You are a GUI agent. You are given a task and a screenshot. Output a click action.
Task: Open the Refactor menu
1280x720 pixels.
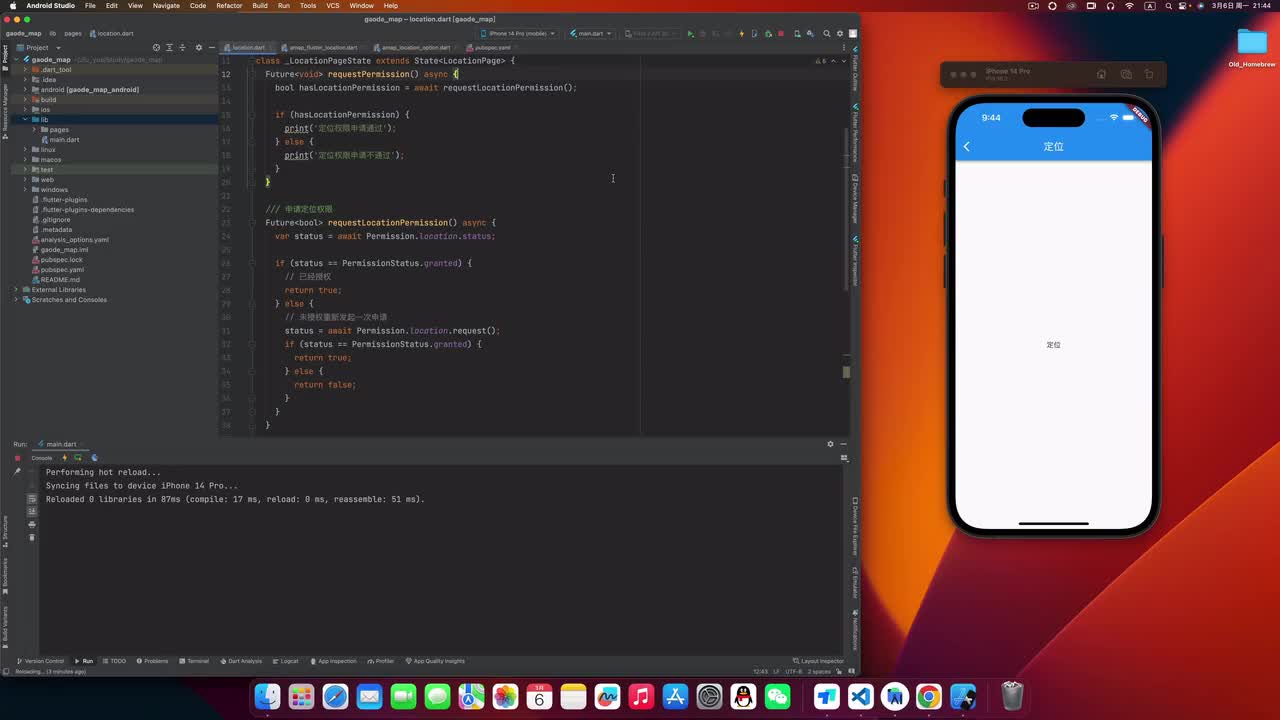(229, 6)
